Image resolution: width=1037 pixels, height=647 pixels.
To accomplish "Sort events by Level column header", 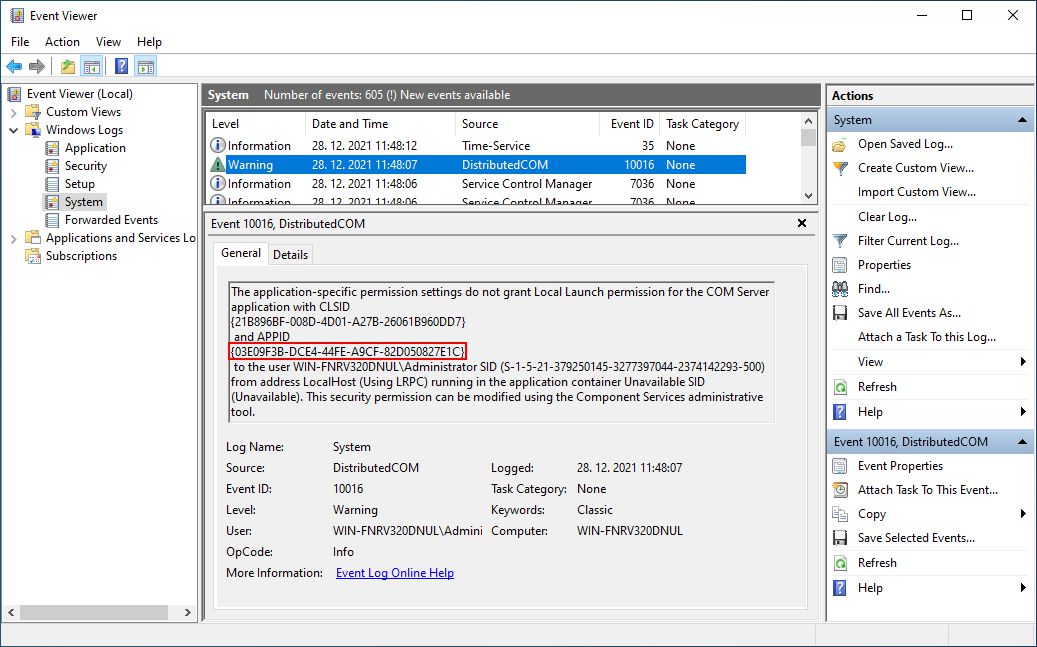I will click(255, 124).
